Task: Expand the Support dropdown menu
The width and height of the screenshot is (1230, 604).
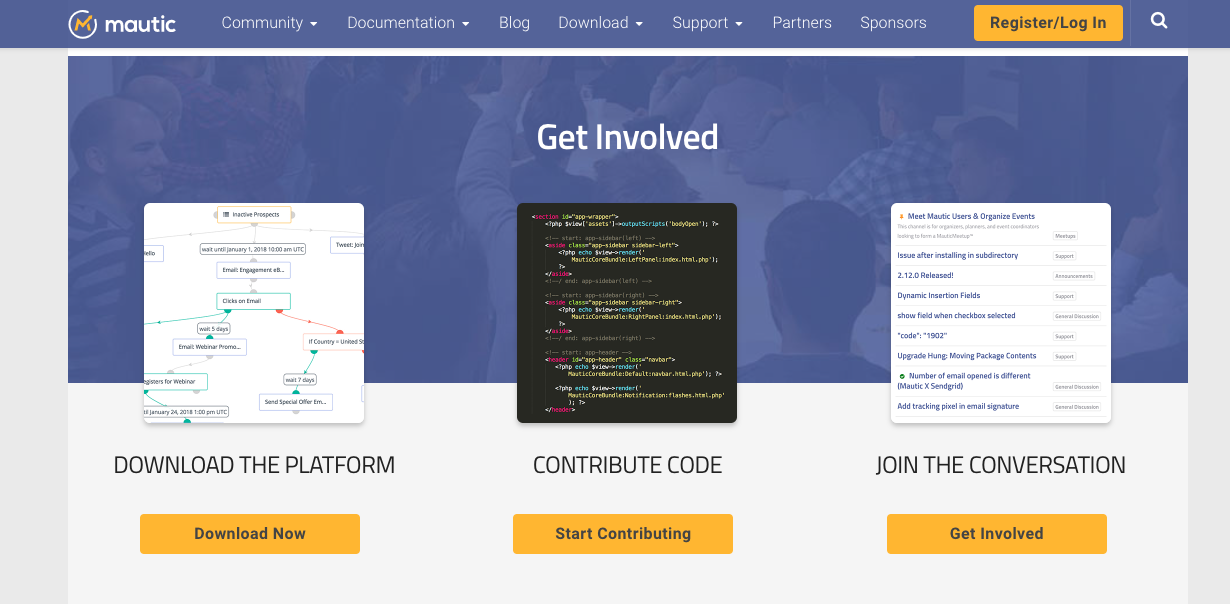Action: pos(707,22)
